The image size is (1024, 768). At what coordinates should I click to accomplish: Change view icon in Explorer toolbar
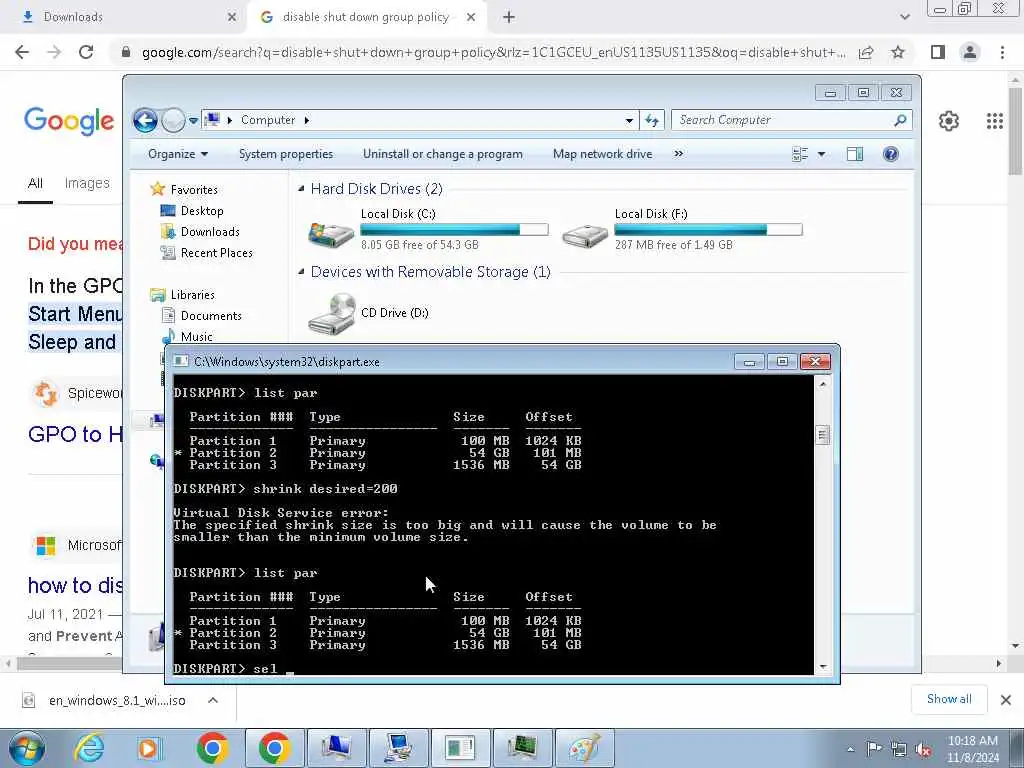click(800, 154)
